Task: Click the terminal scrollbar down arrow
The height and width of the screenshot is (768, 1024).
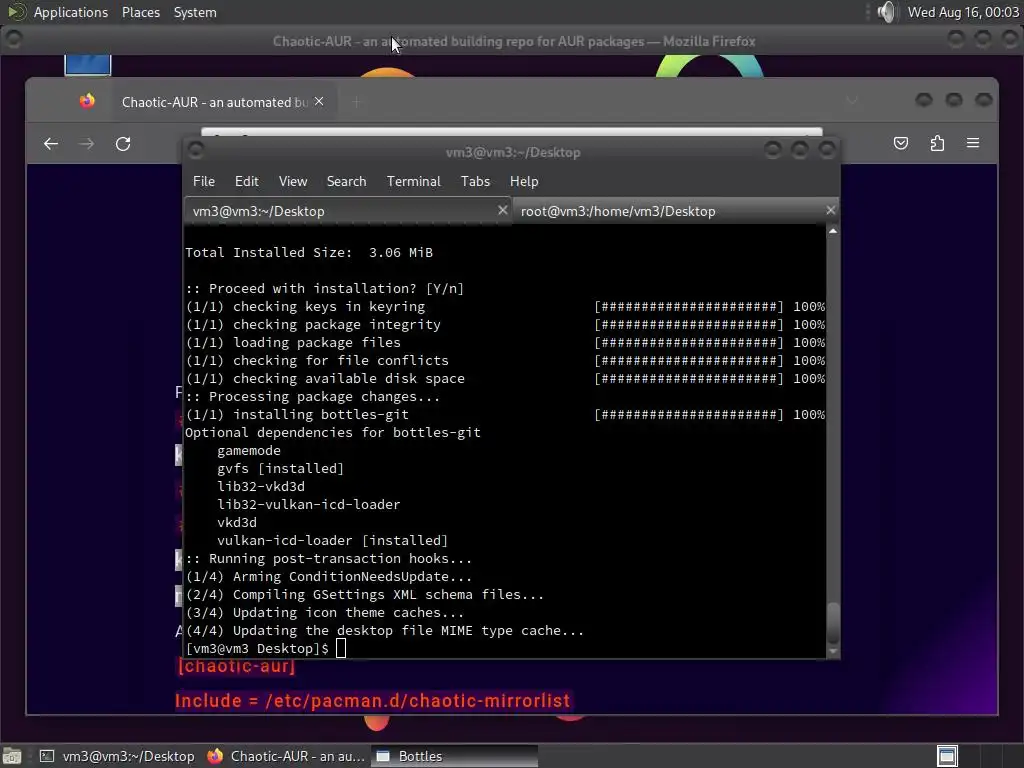Action: (833, 651)
